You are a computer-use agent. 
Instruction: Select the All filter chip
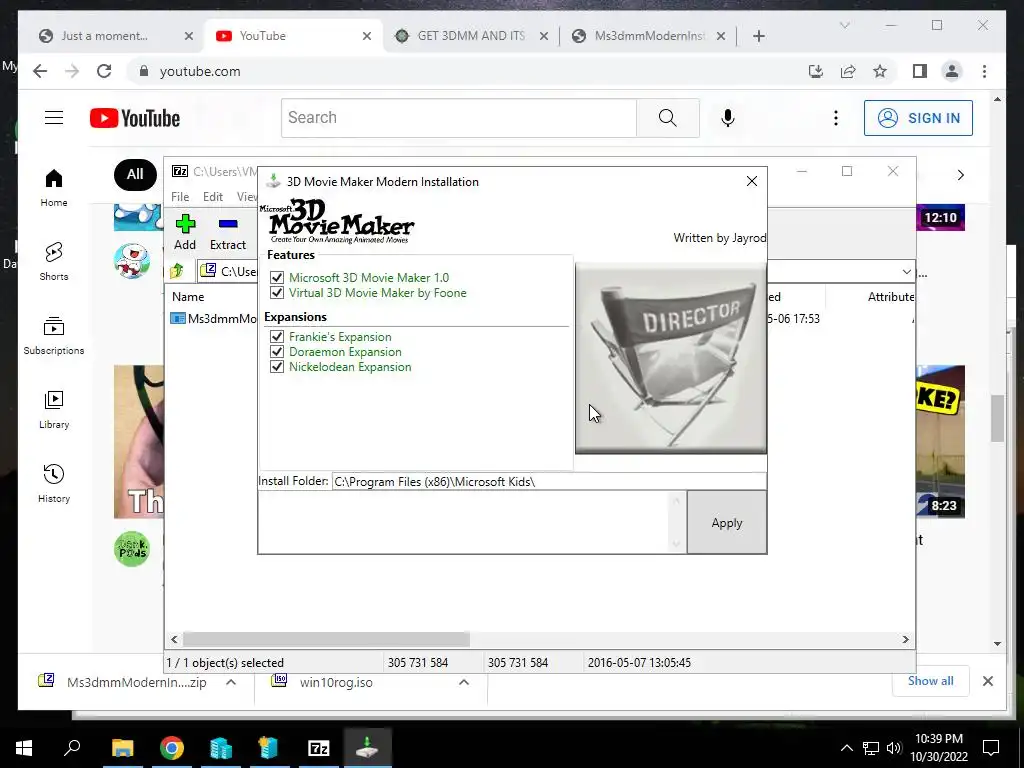pos(135,174)
